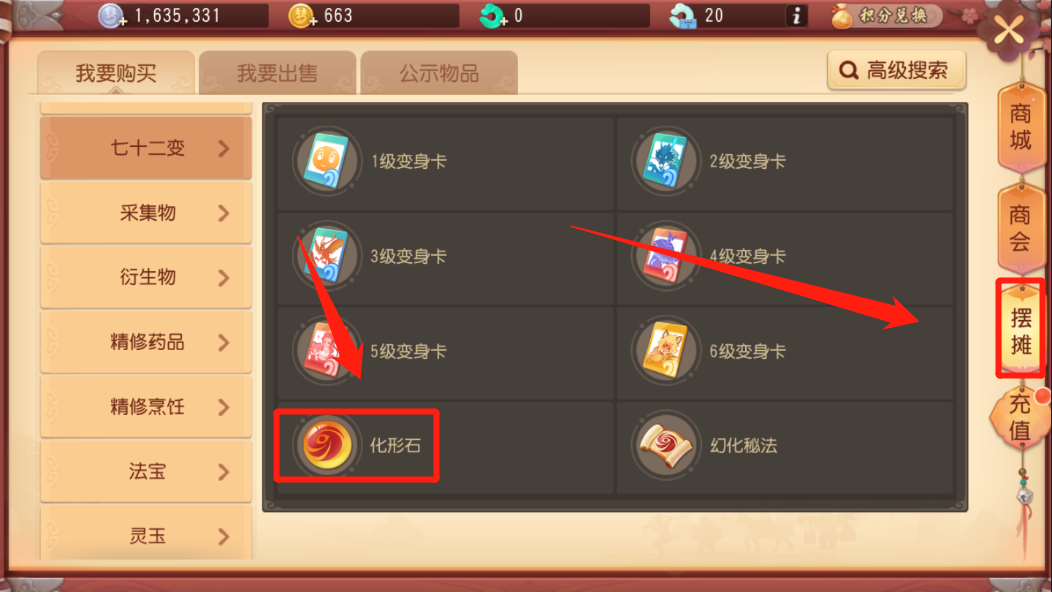This screenshot has width=1052, height=592.
Task: Choose the 6级变身卡 fox card icon
Action: [666, 350]
